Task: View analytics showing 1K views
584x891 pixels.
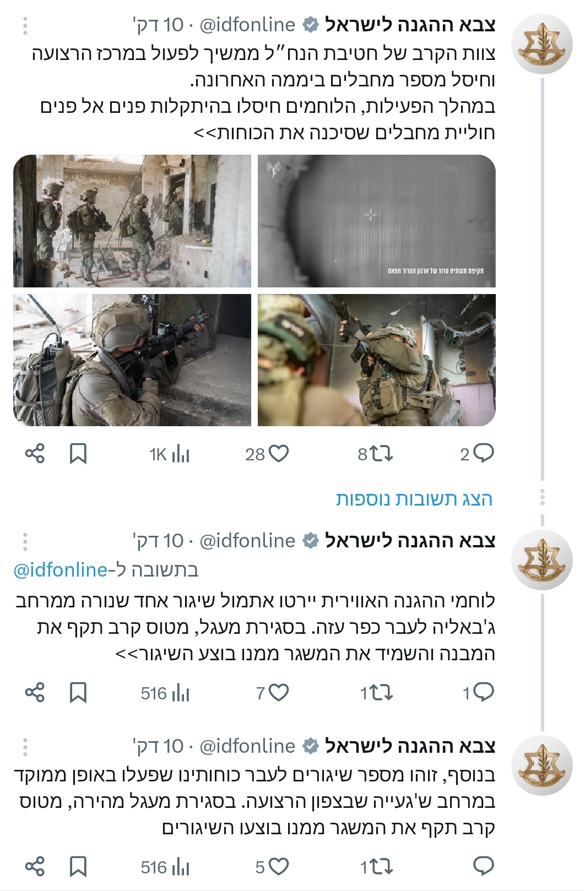Action: [169, 454]
